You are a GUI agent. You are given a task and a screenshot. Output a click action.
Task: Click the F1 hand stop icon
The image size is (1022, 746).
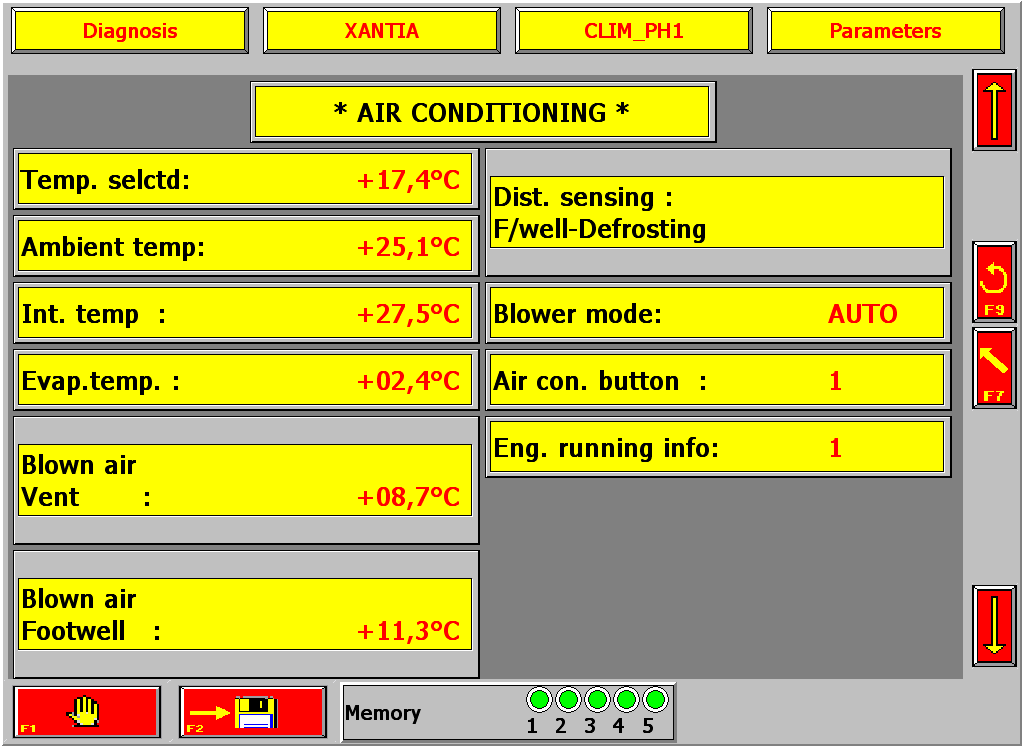[x=87, y=712]
